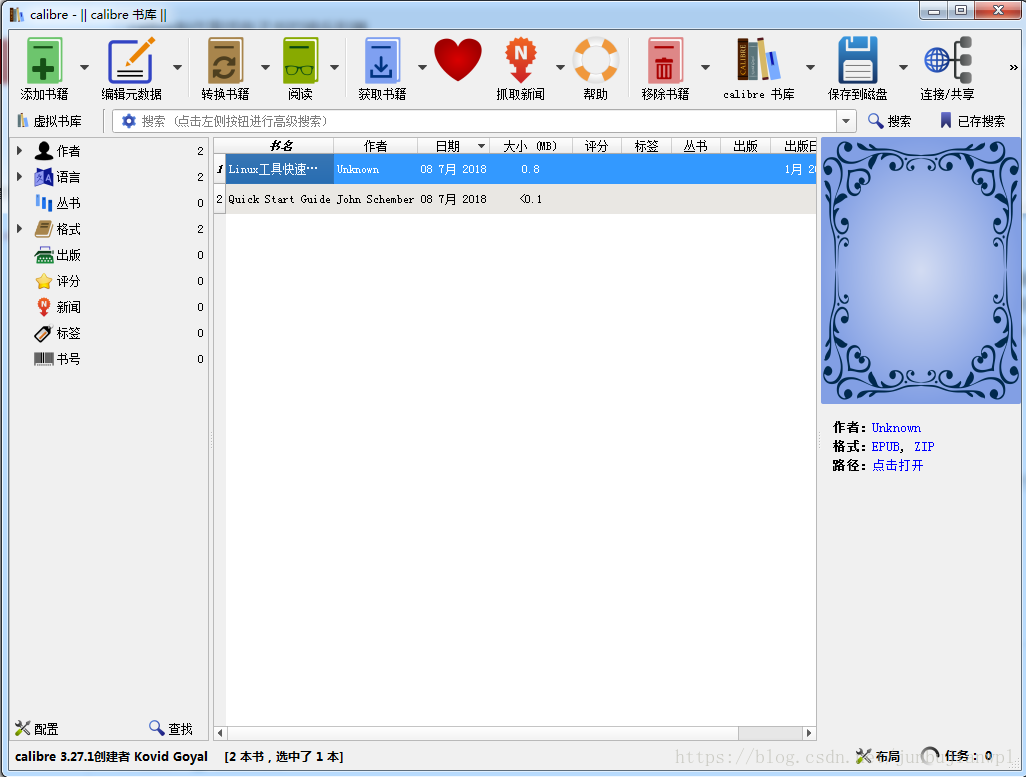
Task: Open the ZIP format link
Action: pos(924,446)
